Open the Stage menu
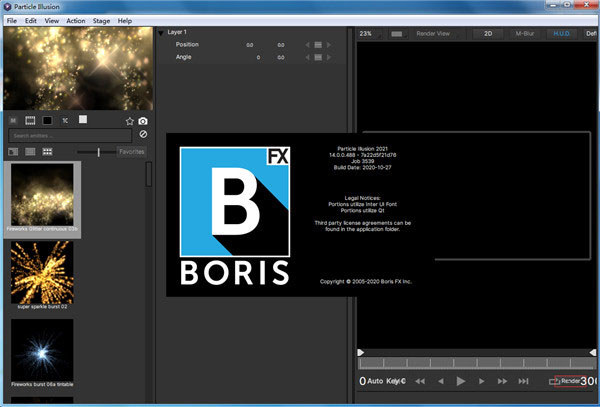The image size is (600, 407). [x=102, y=20]
